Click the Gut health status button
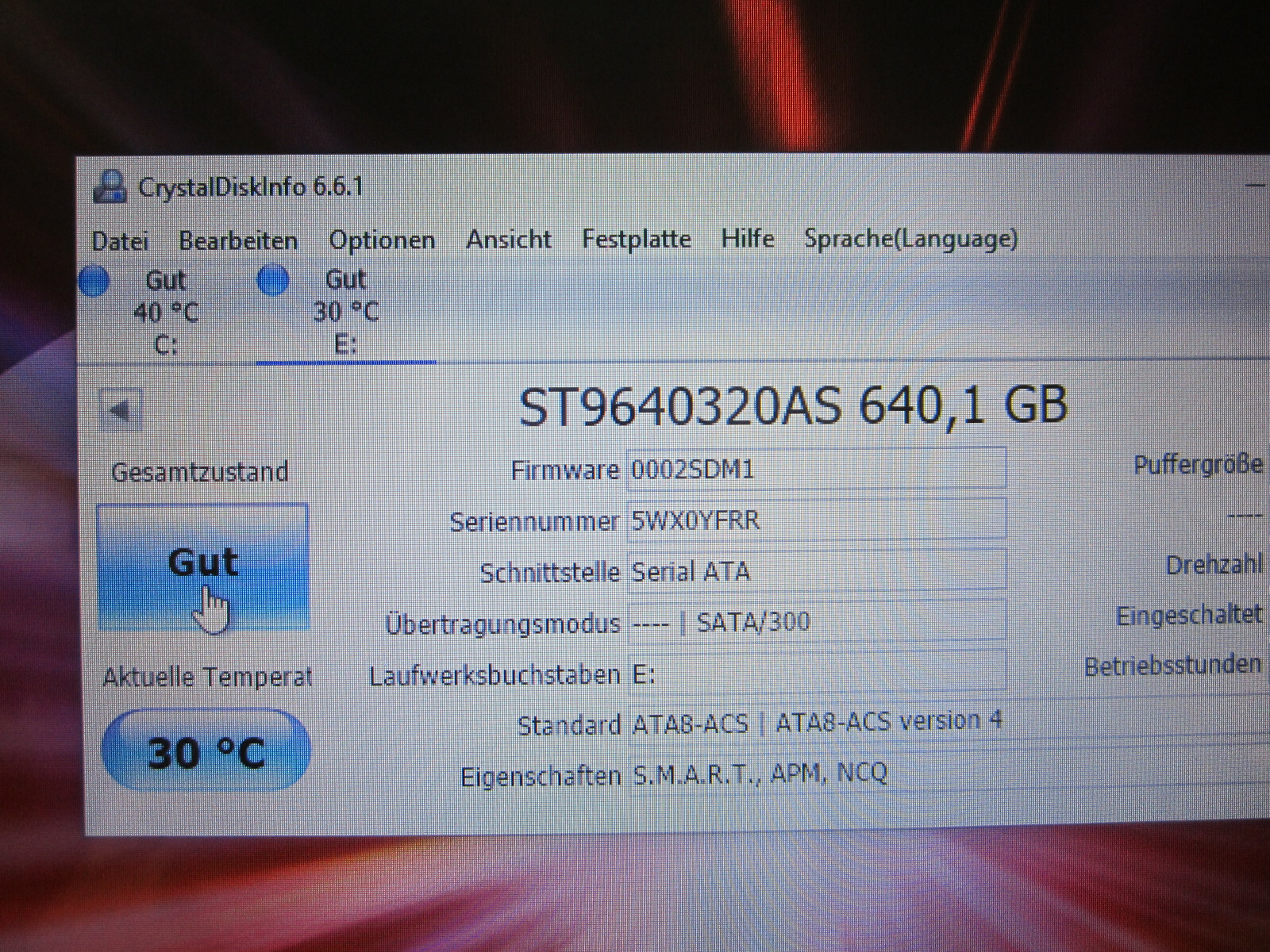 pyautogui.click(x=203, y=566)
